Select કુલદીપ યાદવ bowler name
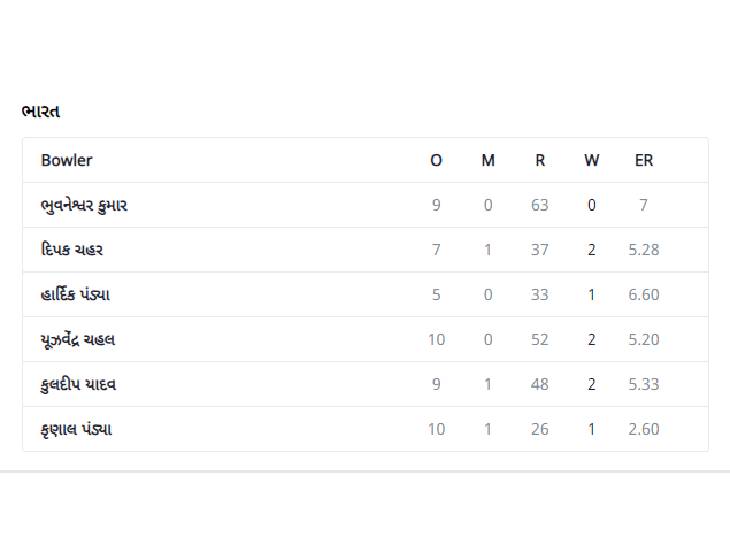Screen dimensions: 730x548 [x=78, y=385]
